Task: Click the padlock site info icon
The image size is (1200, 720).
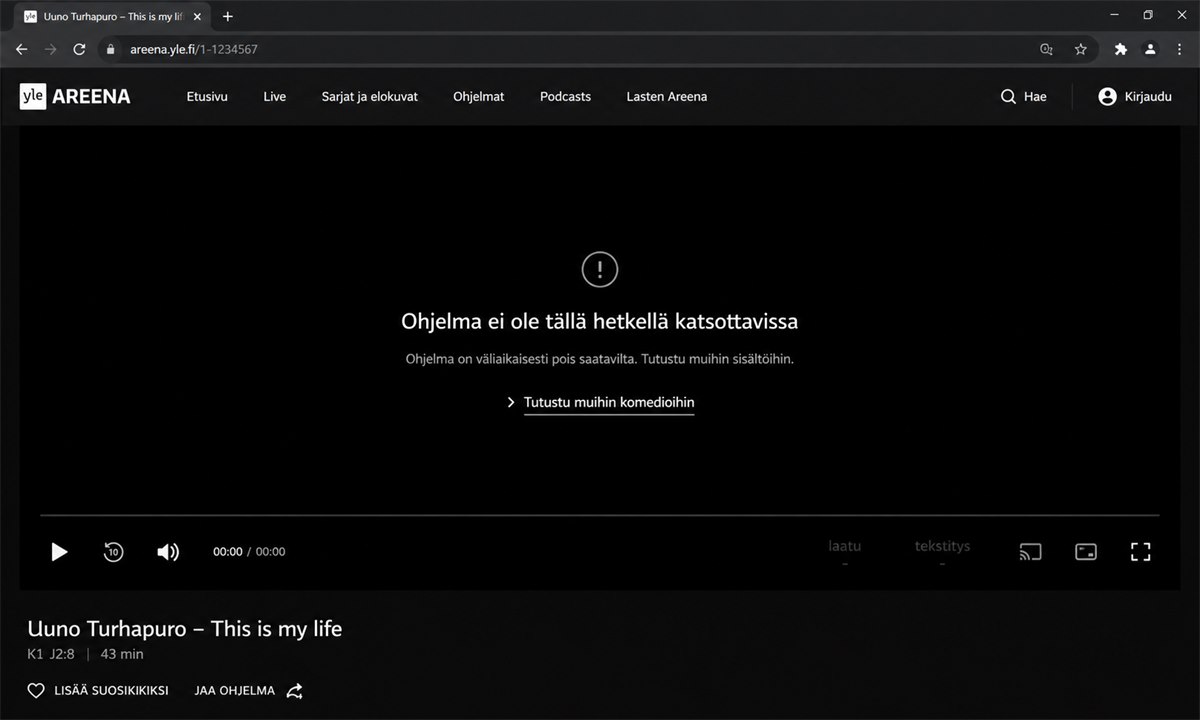Action: pyautogui.click(x=111, y=49)
